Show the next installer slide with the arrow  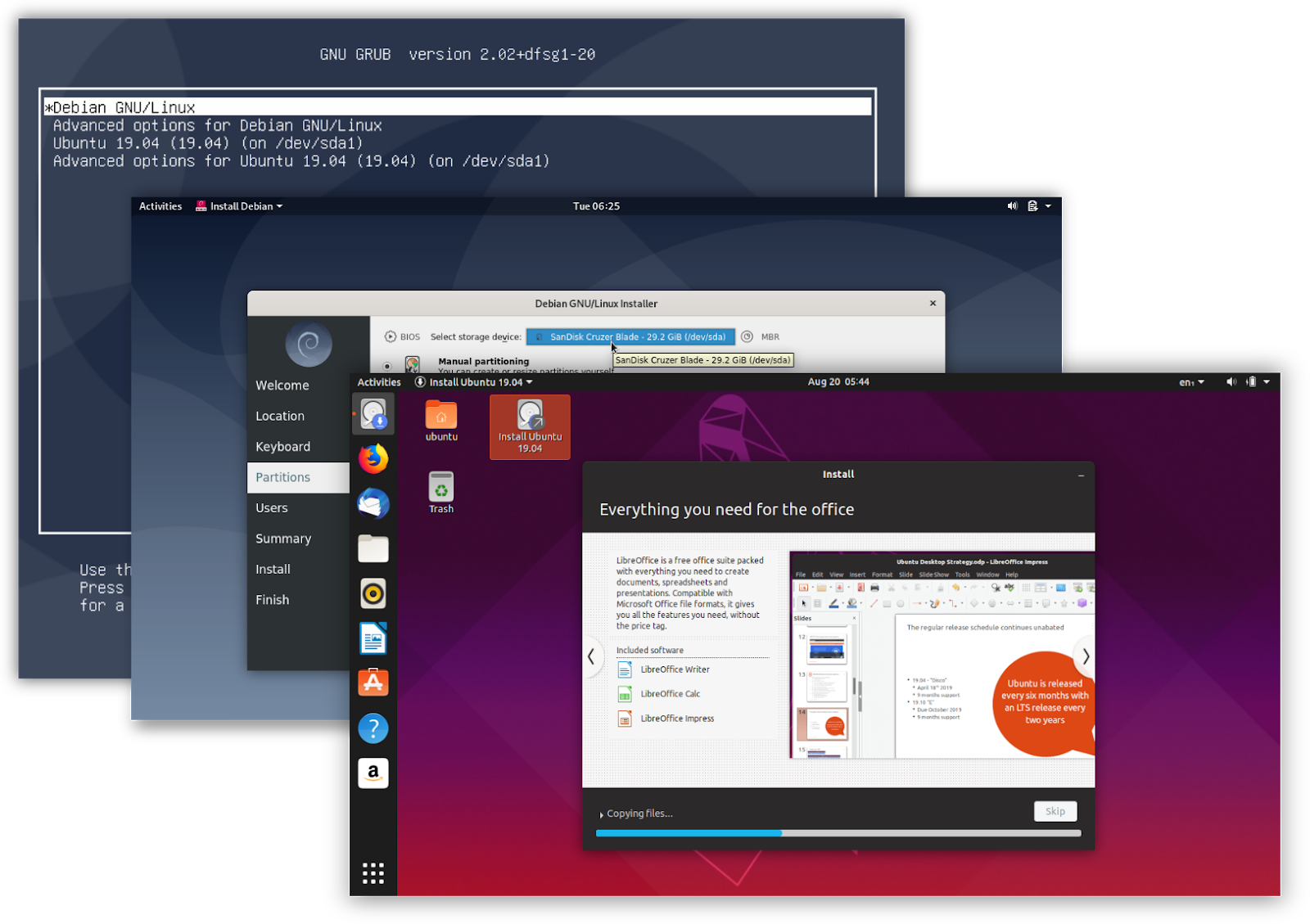point(1086,656)
